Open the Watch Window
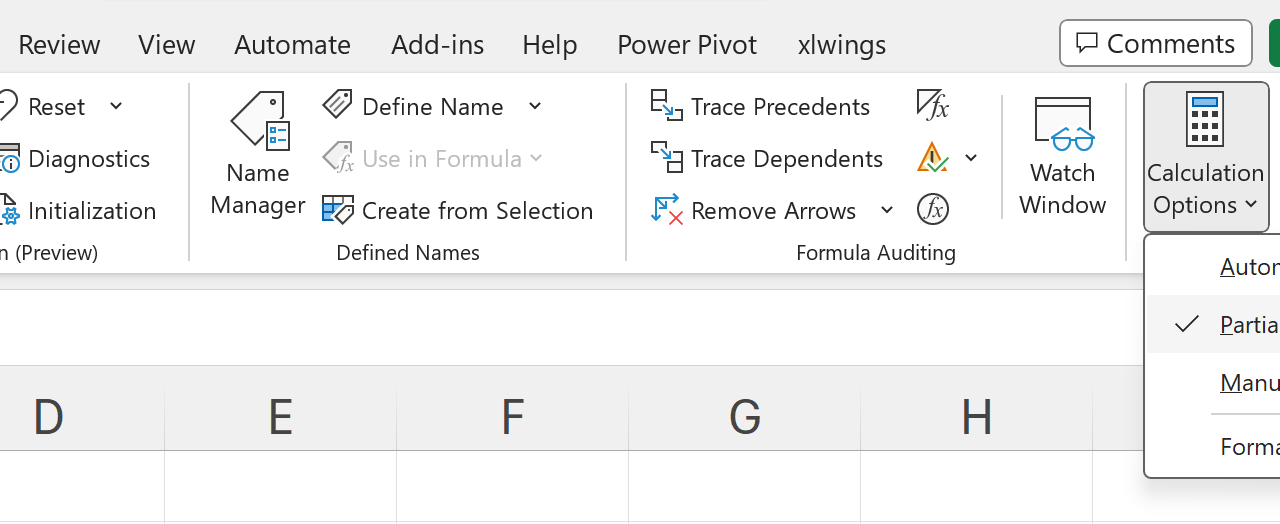Image resolution: width=1280 pixels, height=524 pixels. pos(1062,155)
